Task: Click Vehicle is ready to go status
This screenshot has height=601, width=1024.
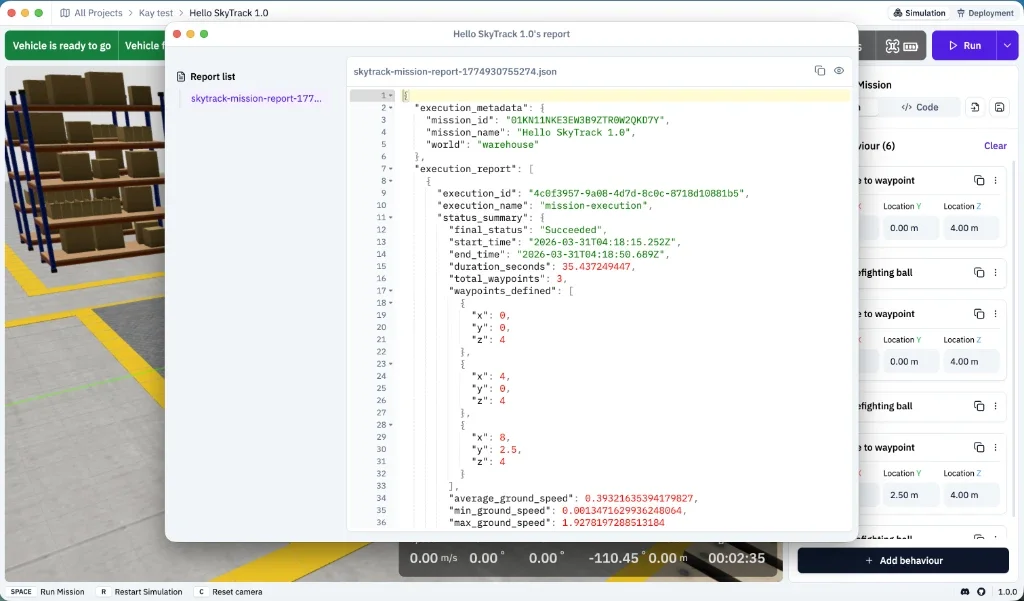Action: [61, 46]
